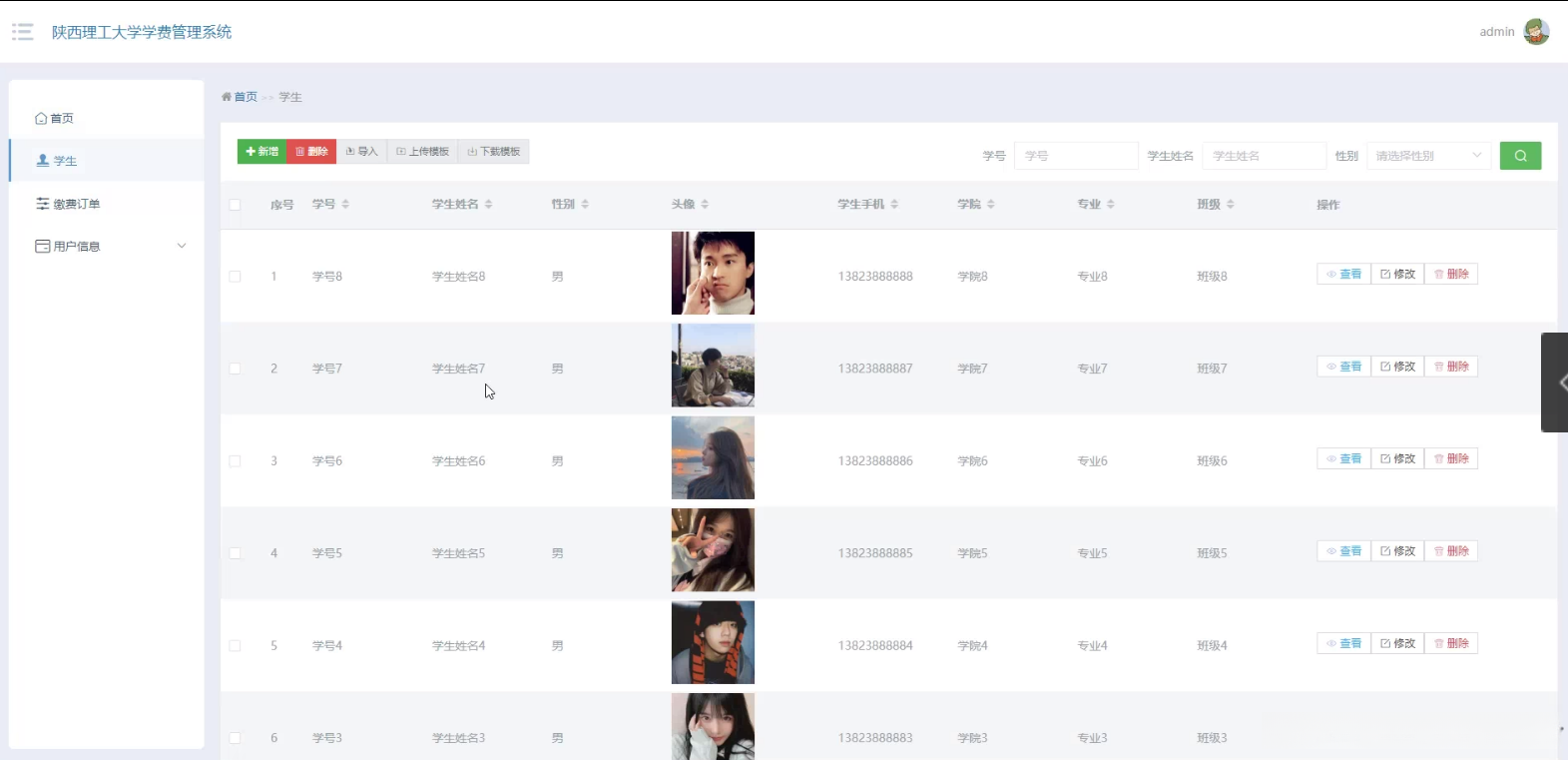Click the 学生姓名 search input field
The image size is (1568, 760).
tap(1264, 156)
